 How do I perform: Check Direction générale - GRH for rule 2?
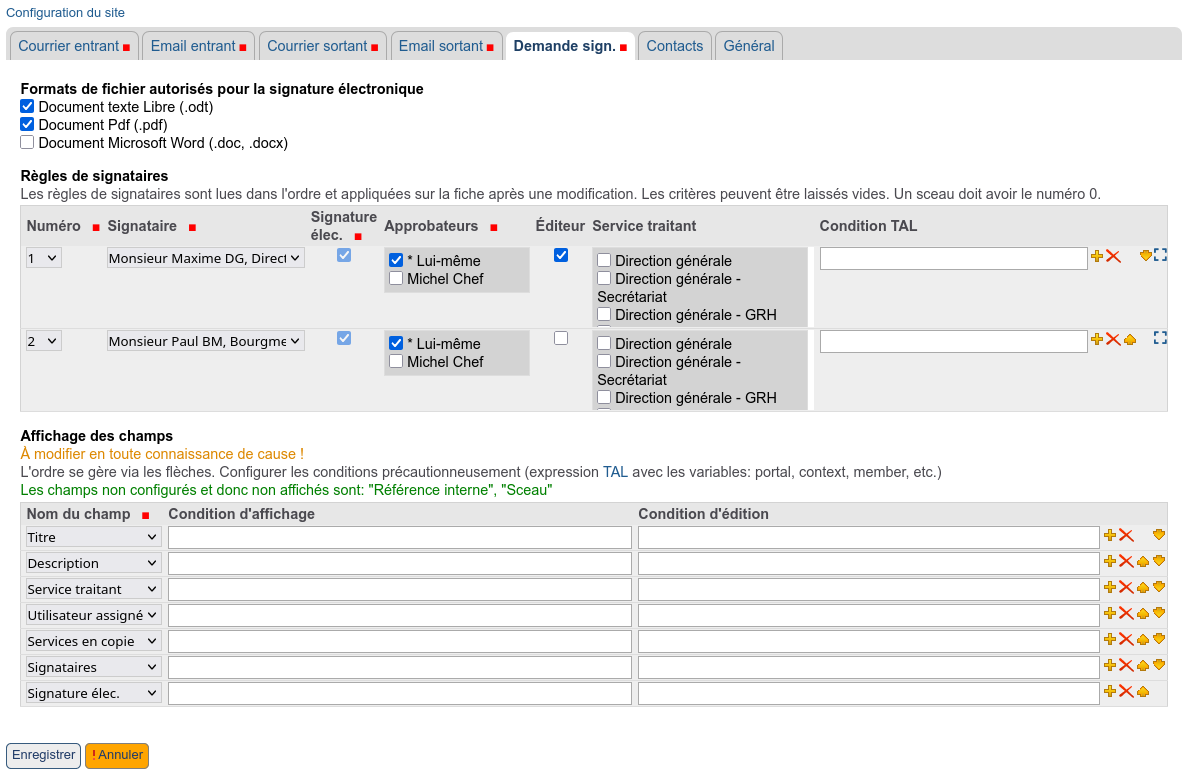604,397
